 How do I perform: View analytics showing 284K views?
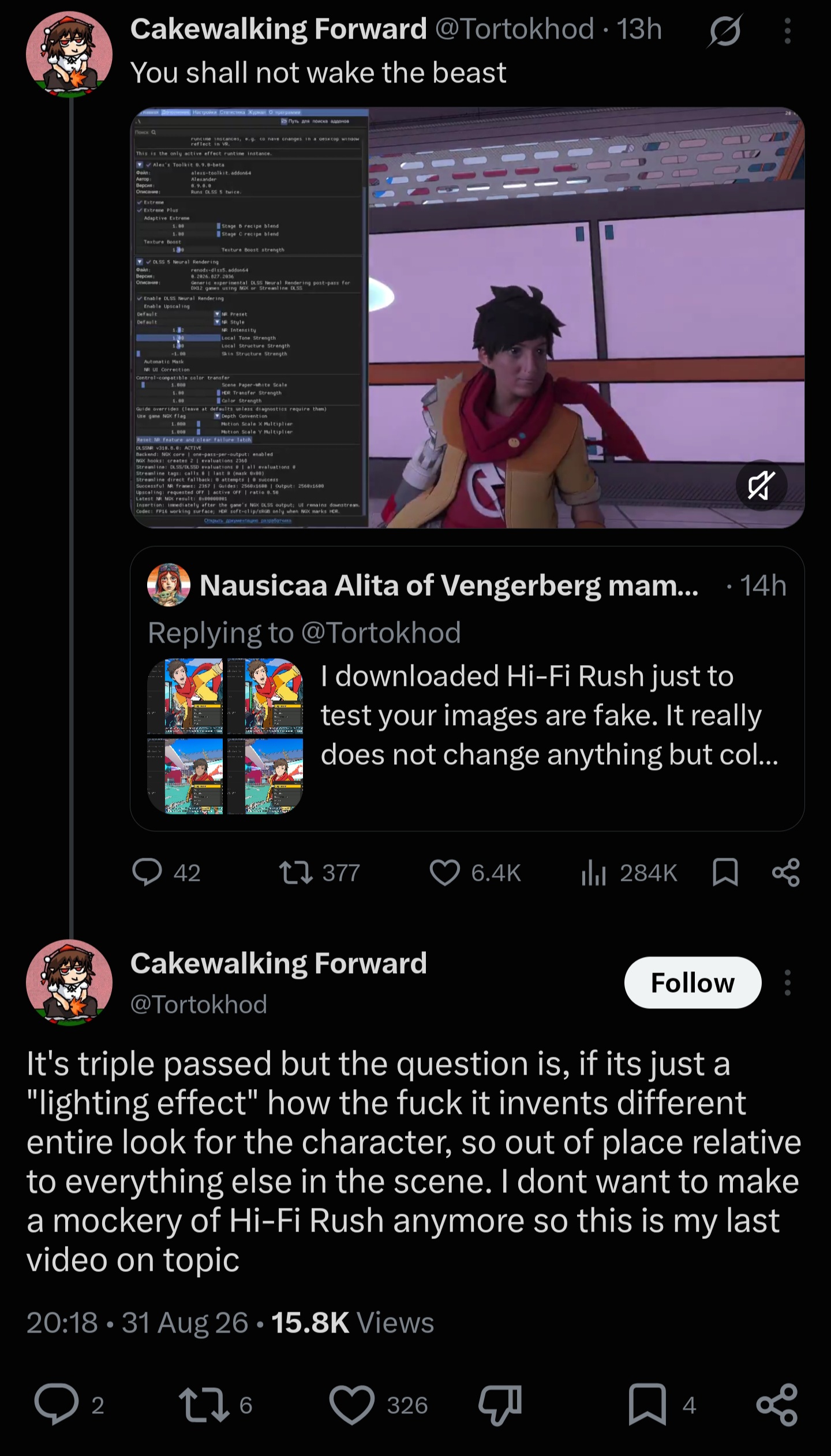[628, 873]
